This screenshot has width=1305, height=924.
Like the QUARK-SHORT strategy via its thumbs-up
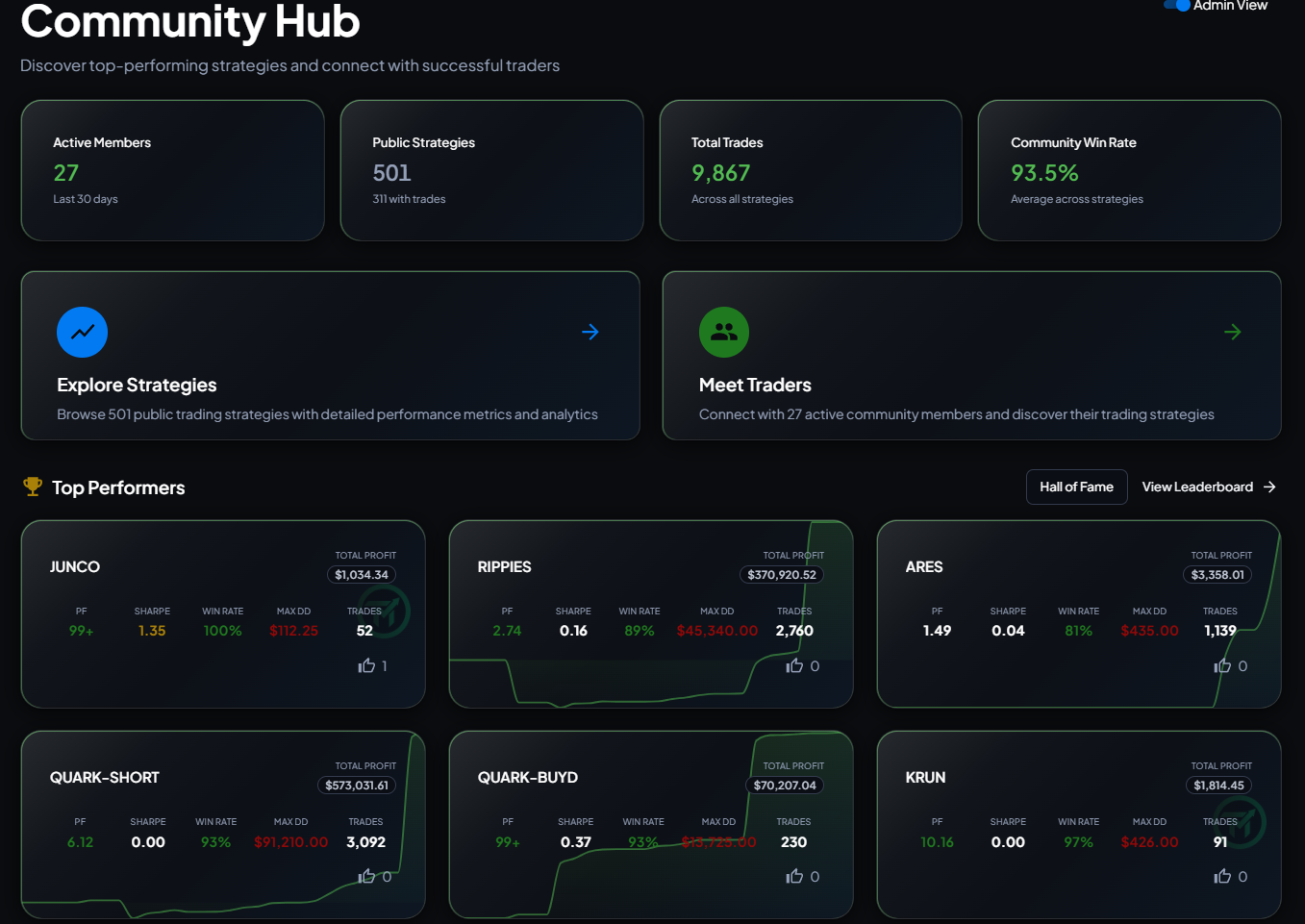tap(368, 876)
